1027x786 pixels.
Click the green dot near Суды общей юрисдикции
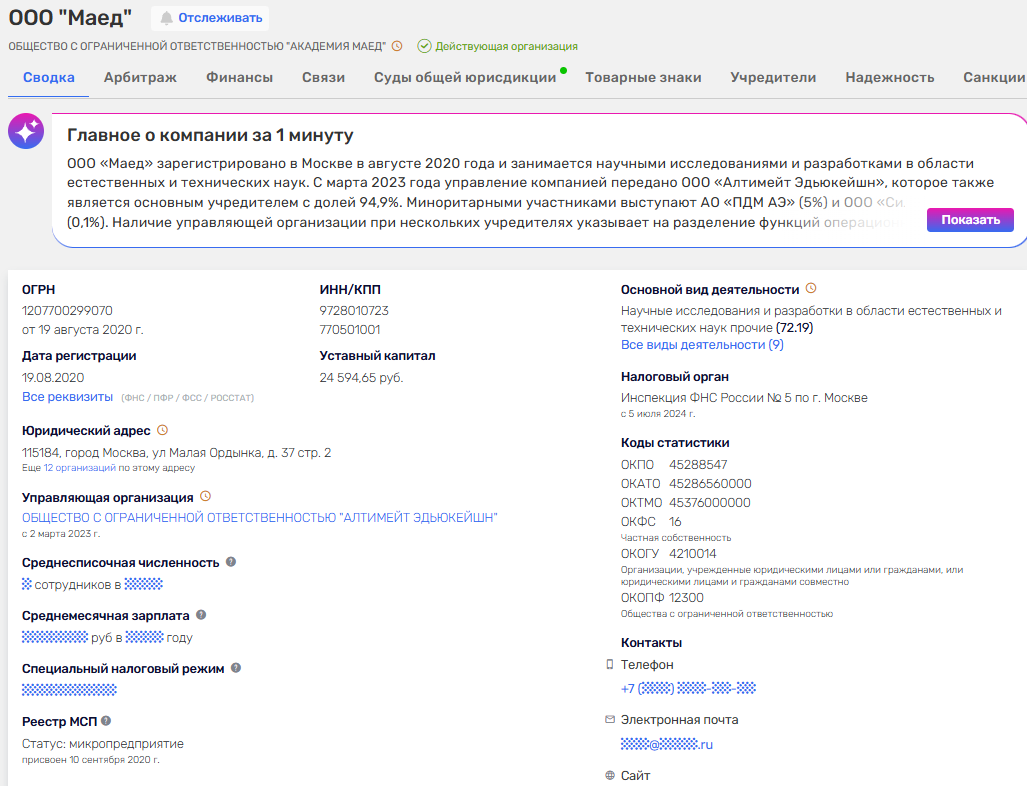(563, 70)
